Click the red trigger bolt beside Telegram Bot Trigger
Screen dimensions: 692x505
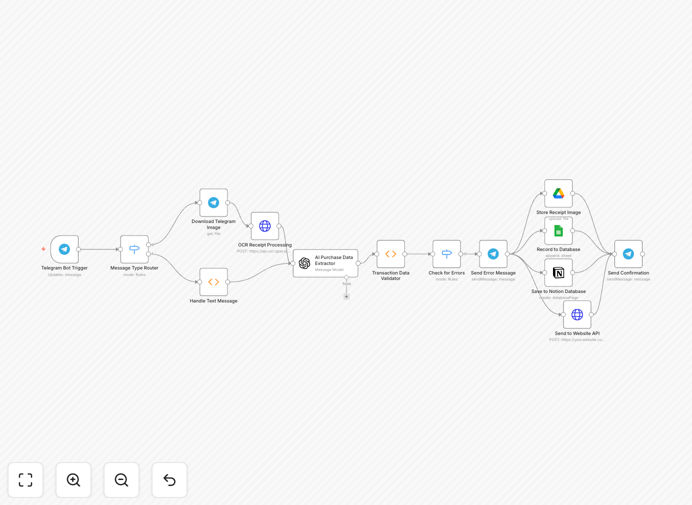pyautogui.click(x=43, y=249)
